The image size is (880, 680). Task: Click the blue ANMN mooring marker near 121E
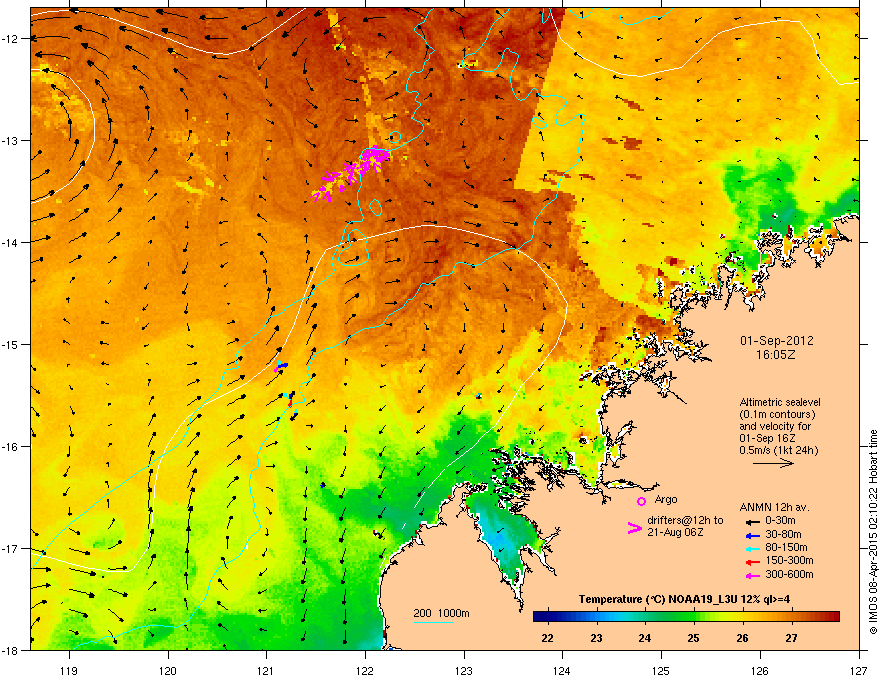[x=282, y=366]
